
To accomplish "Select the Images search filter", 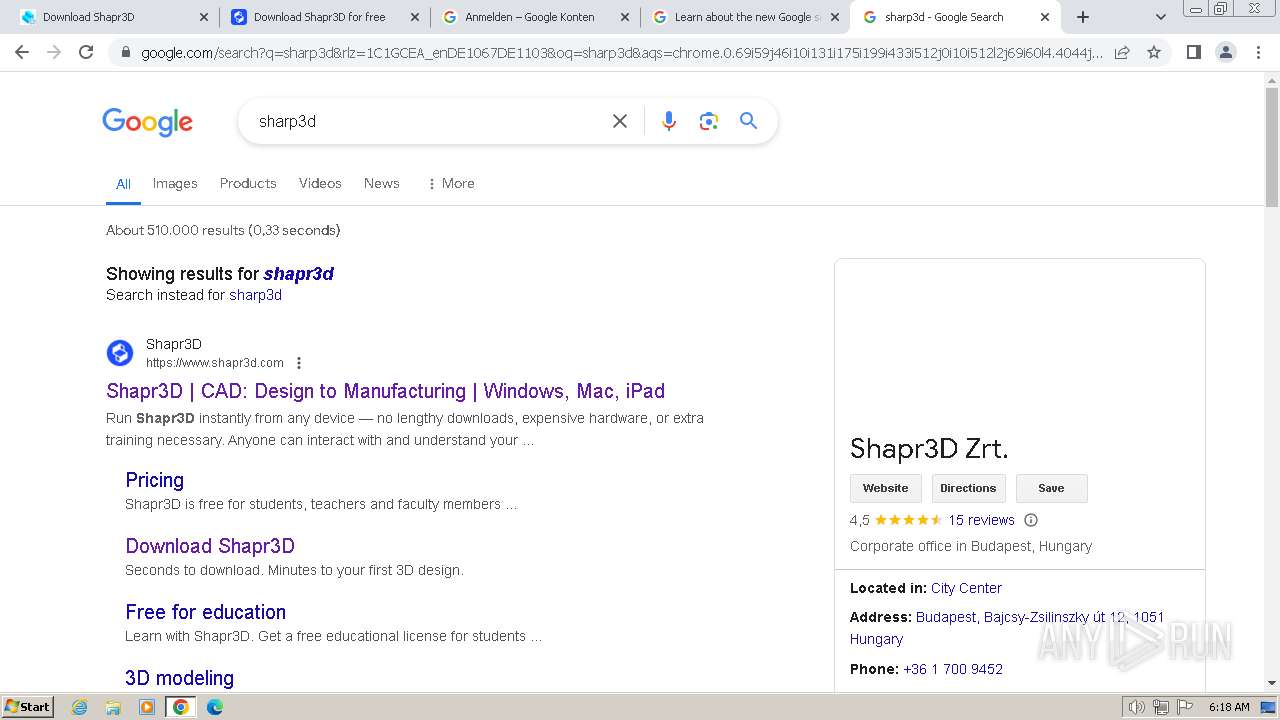I will pos(175,183).
